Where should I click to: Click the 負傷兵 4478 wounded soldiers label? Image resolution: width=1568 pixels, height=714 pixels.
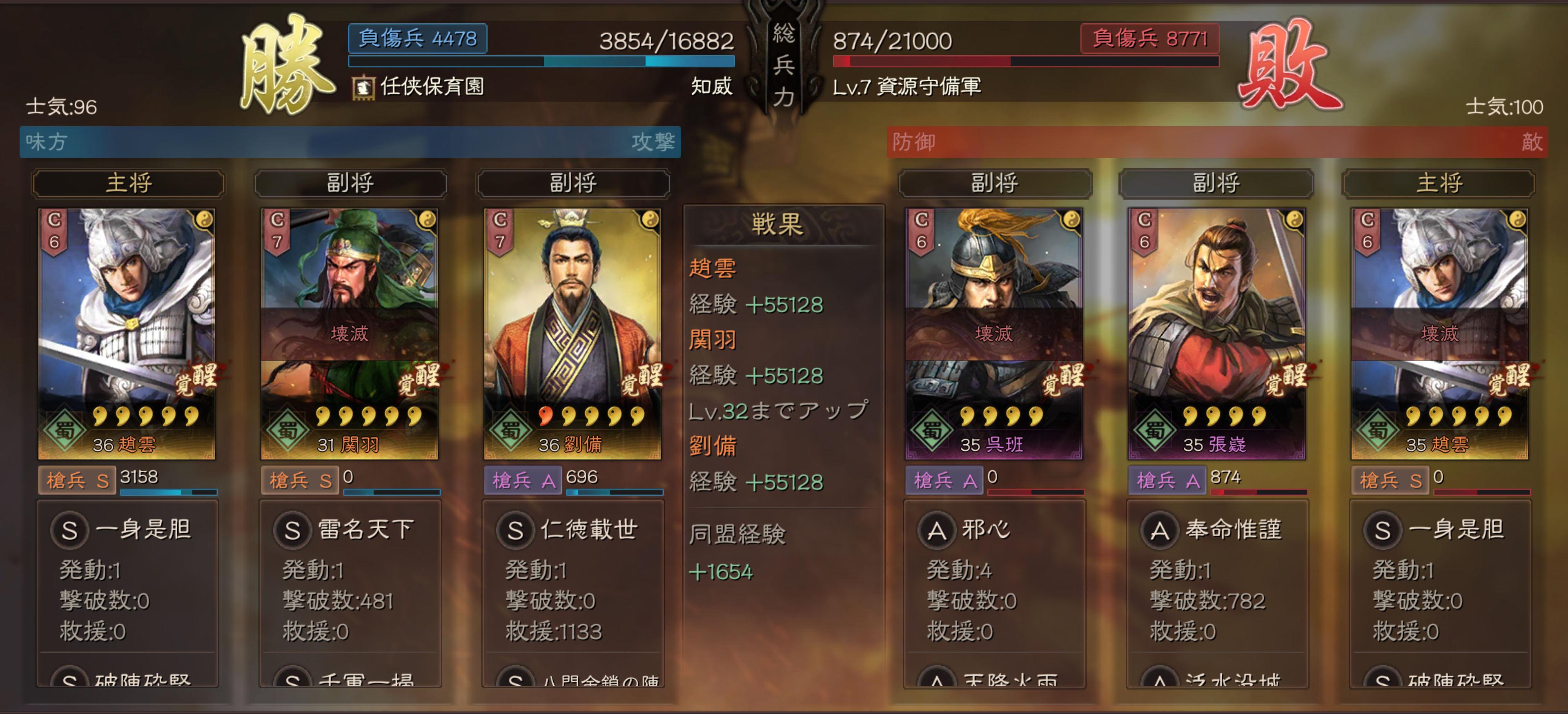click(418, 38)
